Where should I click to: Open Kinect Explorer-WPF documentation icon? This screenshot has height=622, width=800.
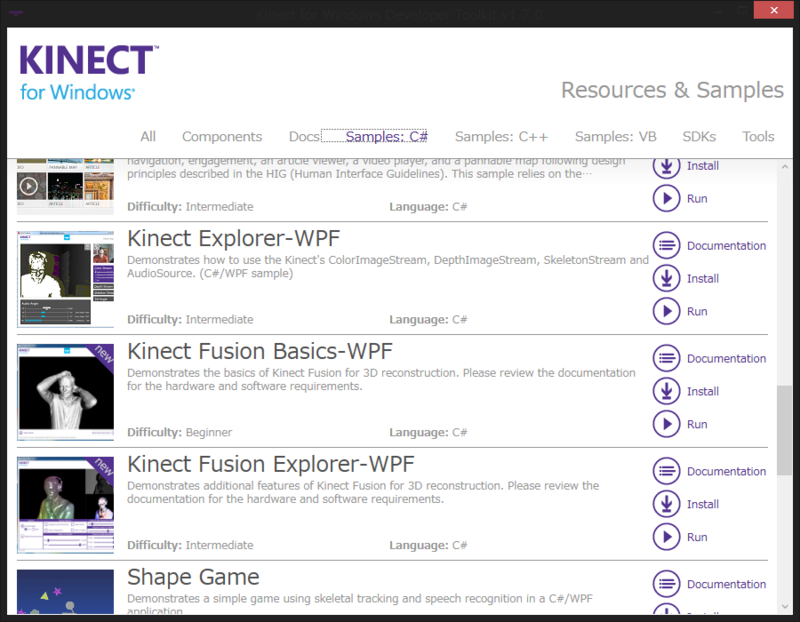[666, 245]
